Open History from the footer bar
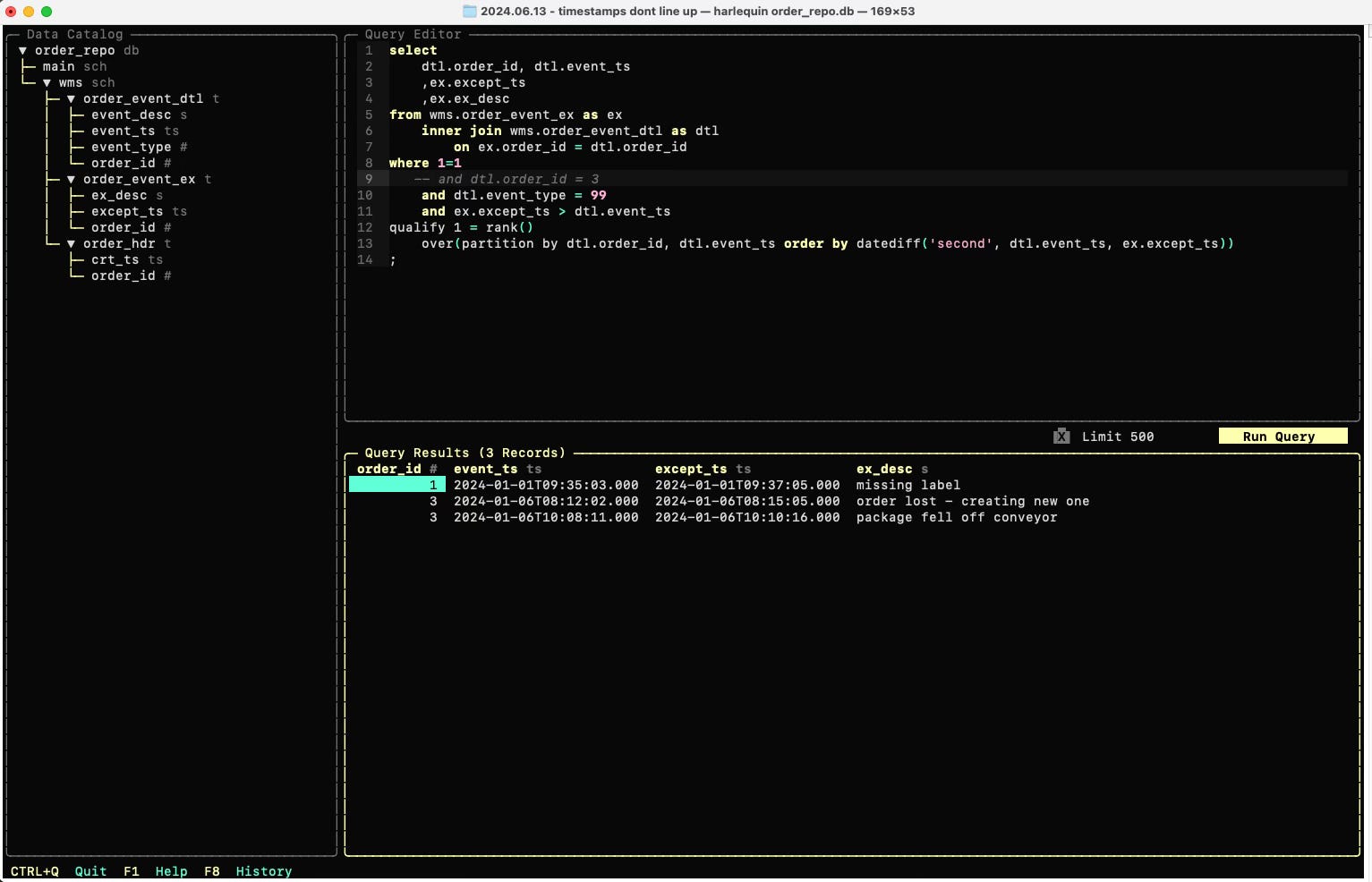The image size is (1372, 882). click(264, 871)
